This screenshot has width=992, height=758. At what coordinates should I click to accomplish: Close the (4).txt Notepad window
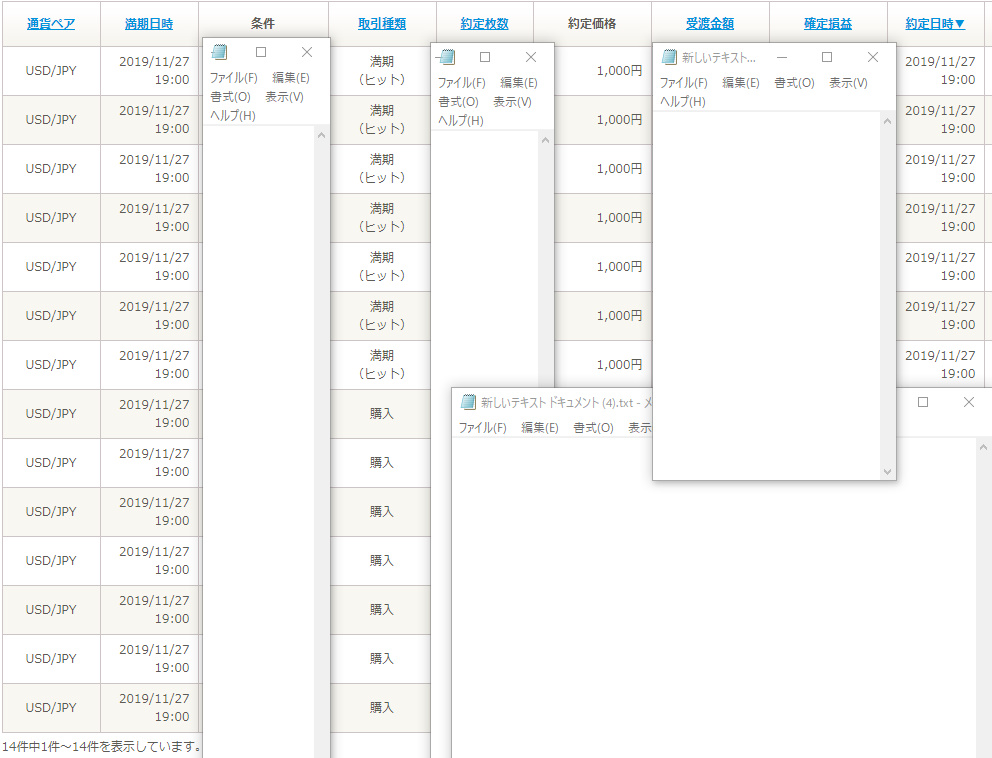pos(969,402)
